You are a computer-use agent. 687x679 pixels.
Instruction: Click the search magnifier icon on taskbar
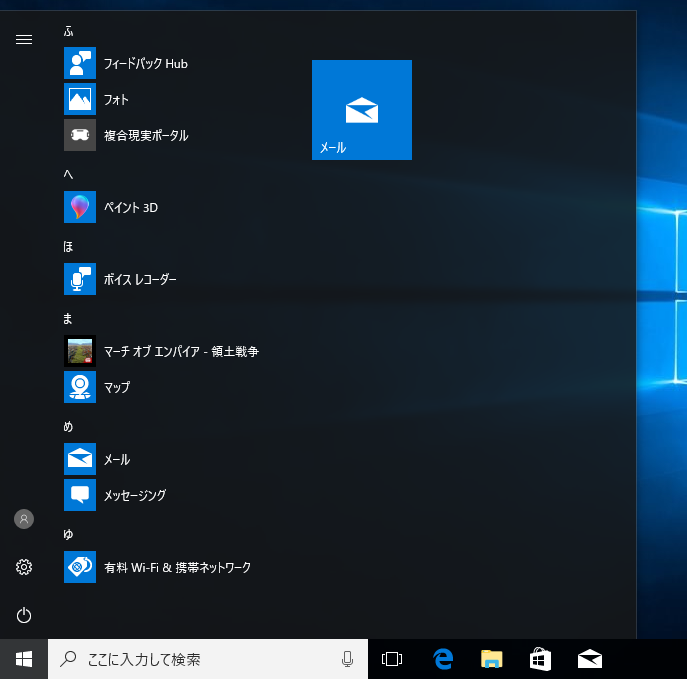pos(68,659)
